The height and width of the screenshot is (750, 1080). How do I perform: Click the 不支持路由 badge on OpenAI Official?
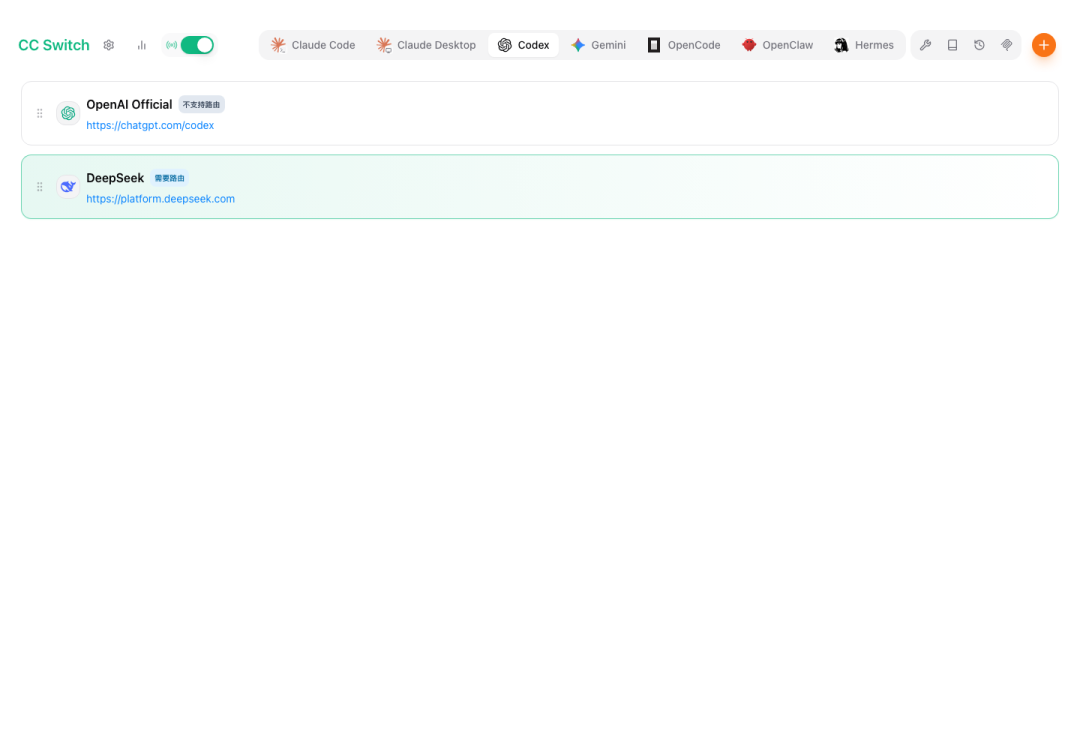point(202,105)
